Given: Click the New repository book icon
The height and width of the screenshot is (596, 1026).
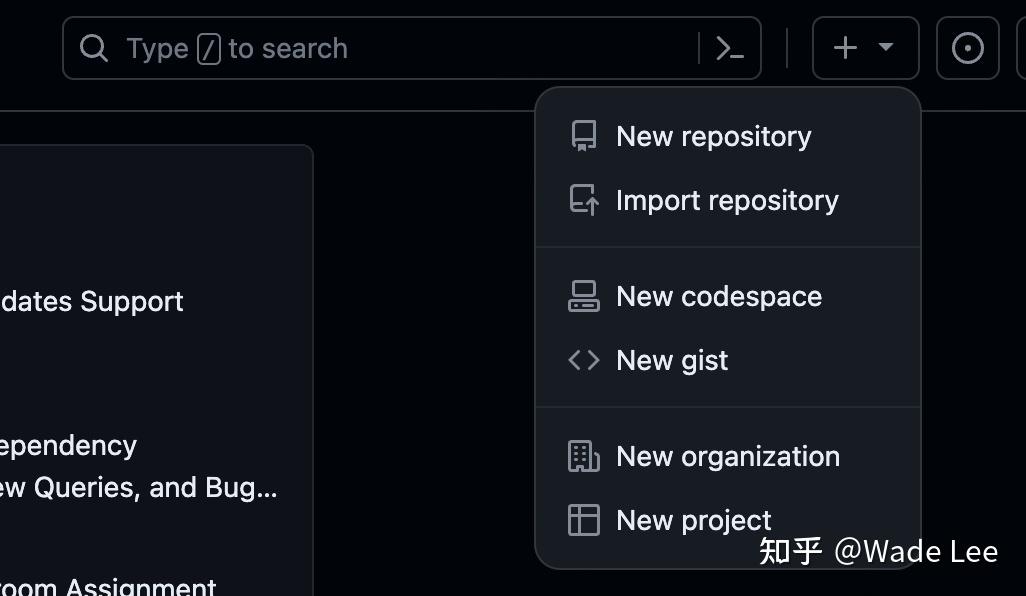Looking at the screenshot, I should pos(583,136).
